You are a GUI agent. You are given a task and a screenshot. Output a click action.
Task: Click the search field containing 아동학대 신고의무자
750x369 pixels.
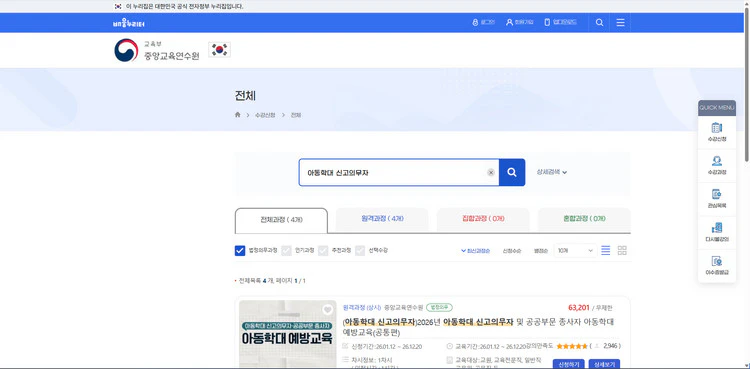click(x=399, y=172)
